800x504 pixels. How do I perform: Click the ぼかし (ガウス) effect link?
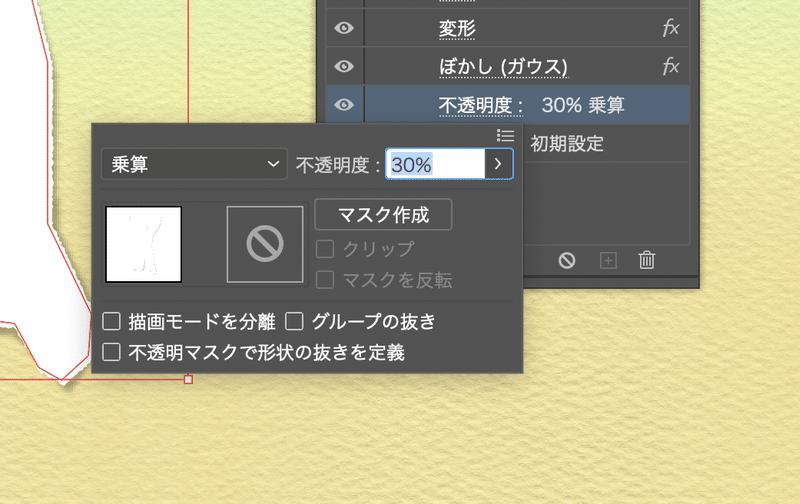pos(503,67)
